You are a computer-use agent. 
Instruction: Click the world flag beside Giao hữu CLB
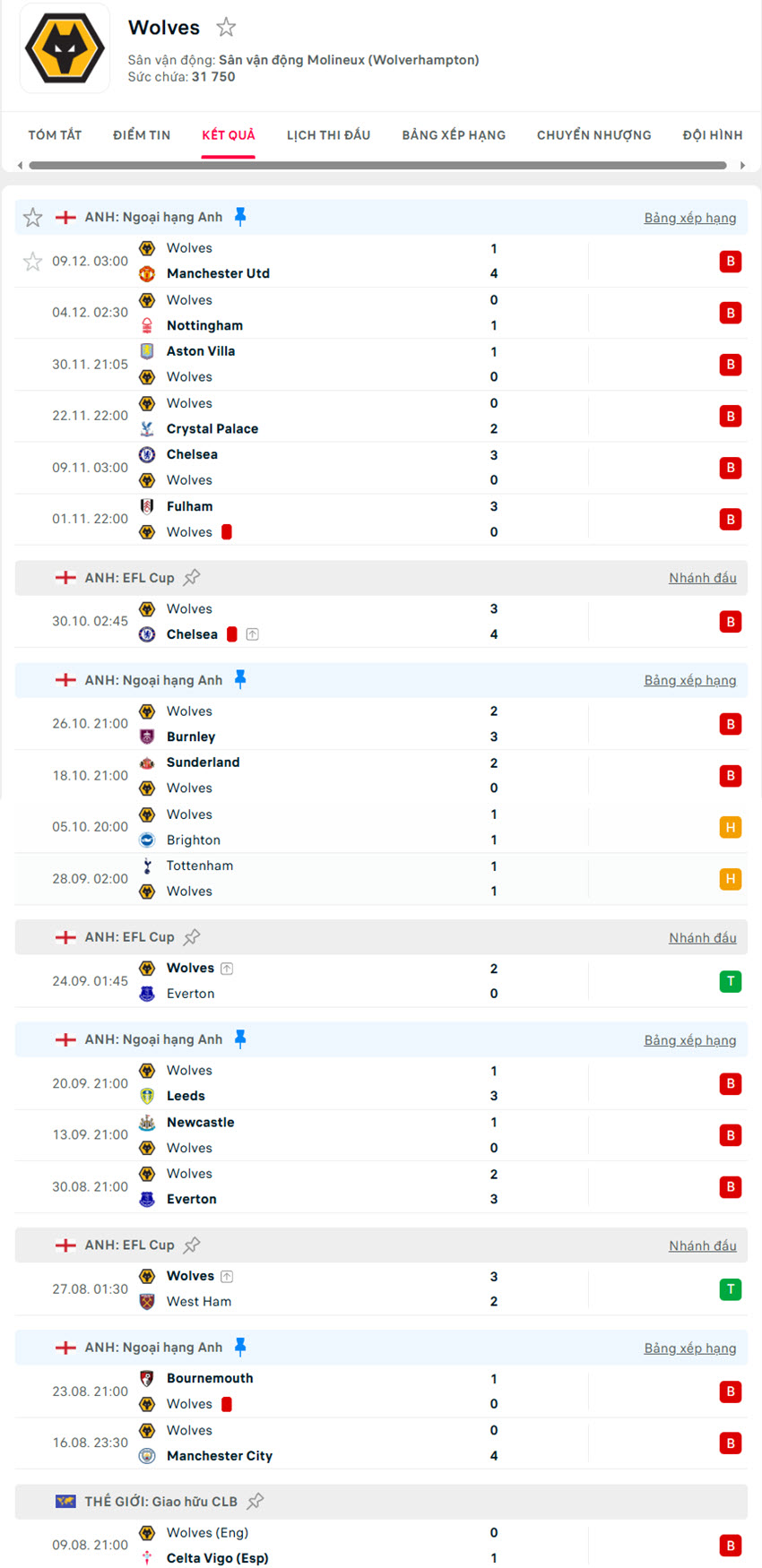tap(66, 1502)
